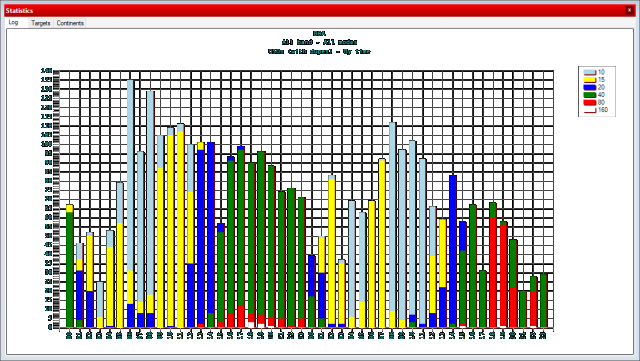
Task: Click the yellow 15 legend swatch
Action: click(x=589, y=80)
